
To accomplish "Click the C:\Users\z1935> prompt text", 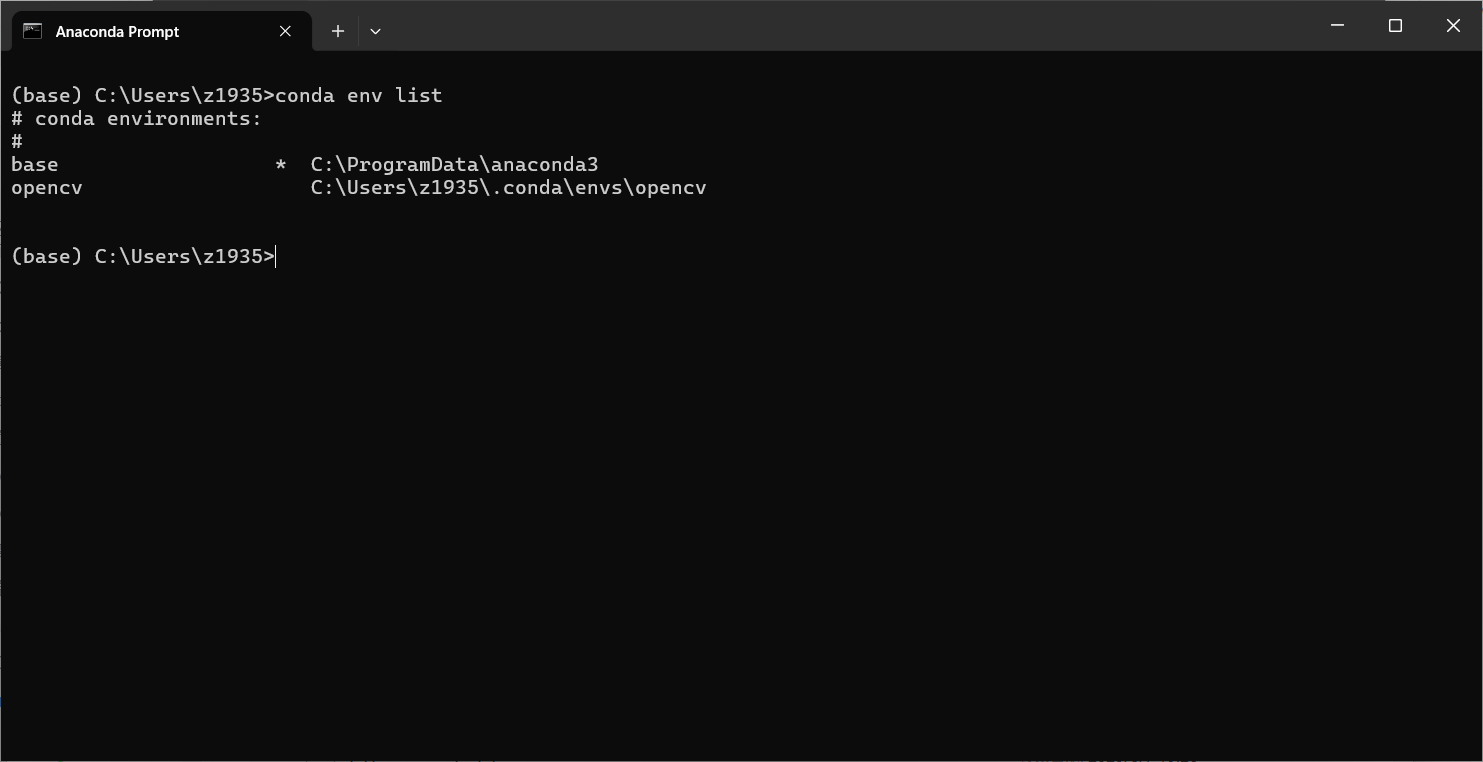I will click(x=180, y=256).
